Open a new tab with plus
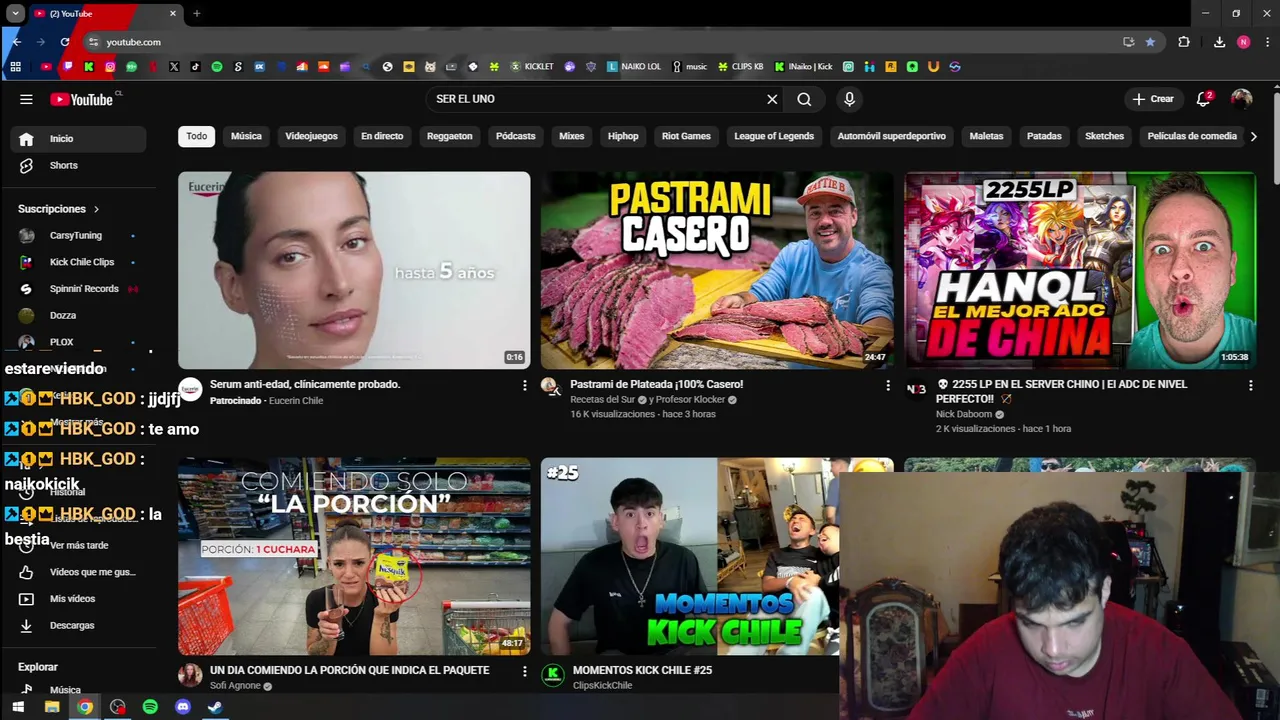Screen dimensions: 1280x720 click(x=196, y=13)
